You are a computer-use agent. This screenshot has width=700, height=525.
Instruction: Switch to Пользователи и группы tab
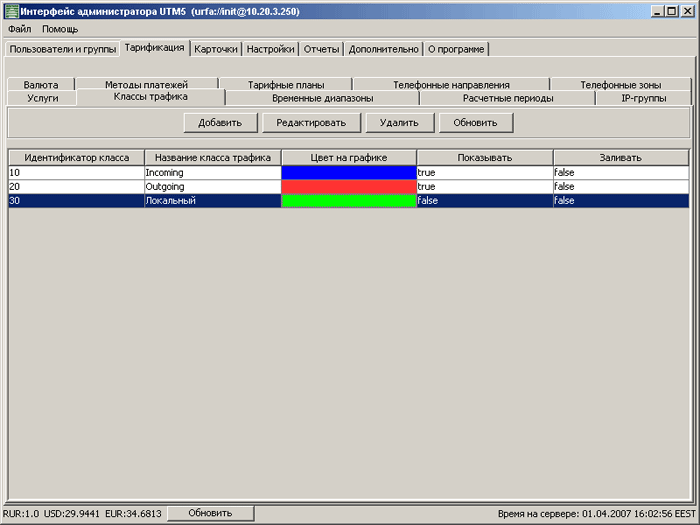pyautogui.click(x=62, y=49)
